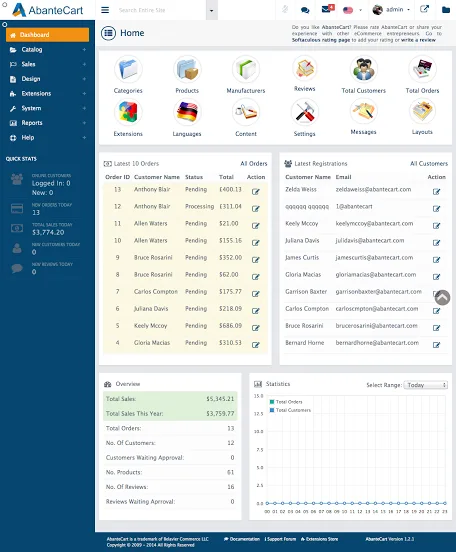
Task: Edit order 13 for Anthony Blair
Action: (256, 192)
